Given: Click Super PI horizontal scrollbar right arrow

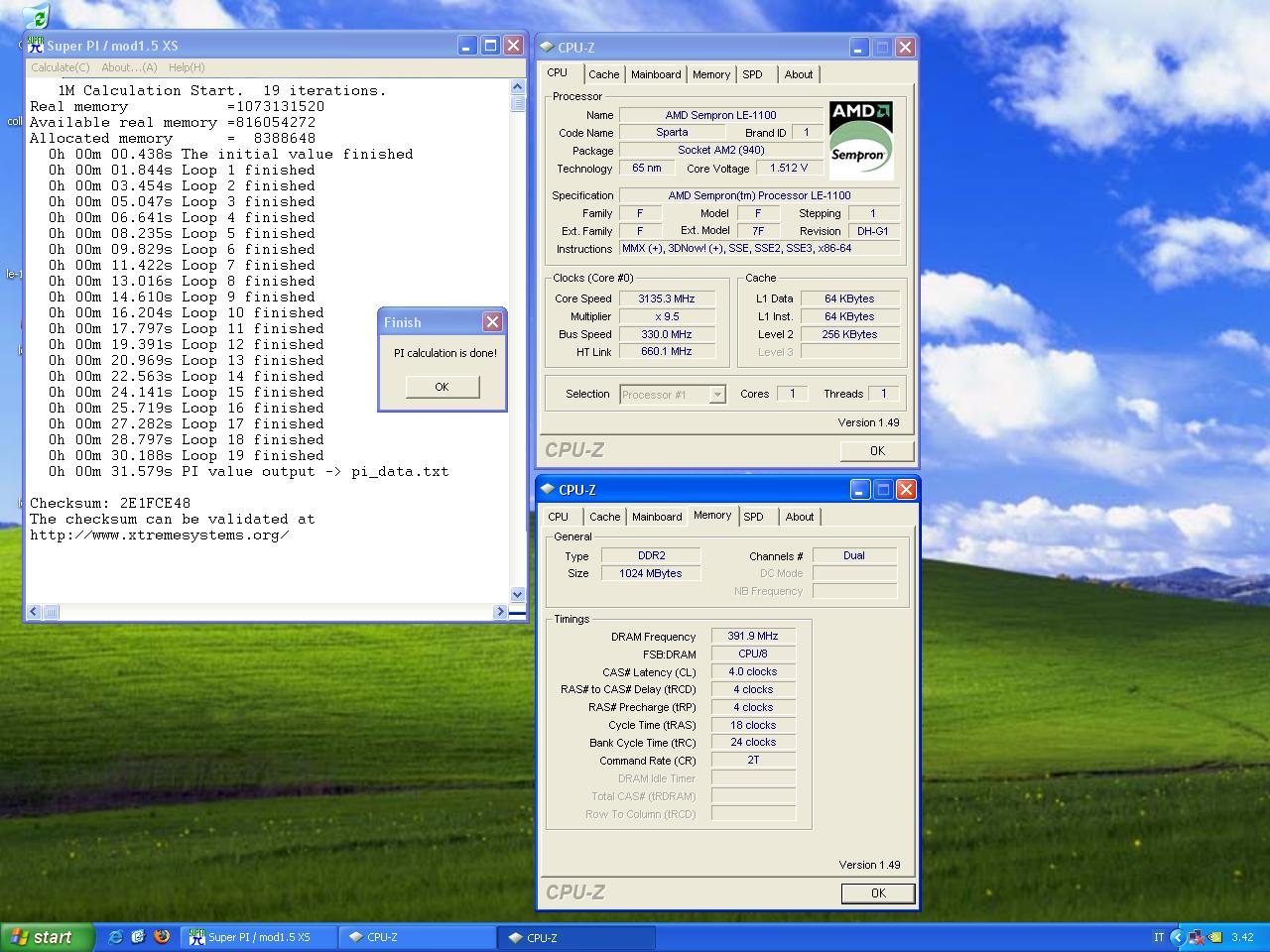Looking at the screenshot, I should click(500, 612).
